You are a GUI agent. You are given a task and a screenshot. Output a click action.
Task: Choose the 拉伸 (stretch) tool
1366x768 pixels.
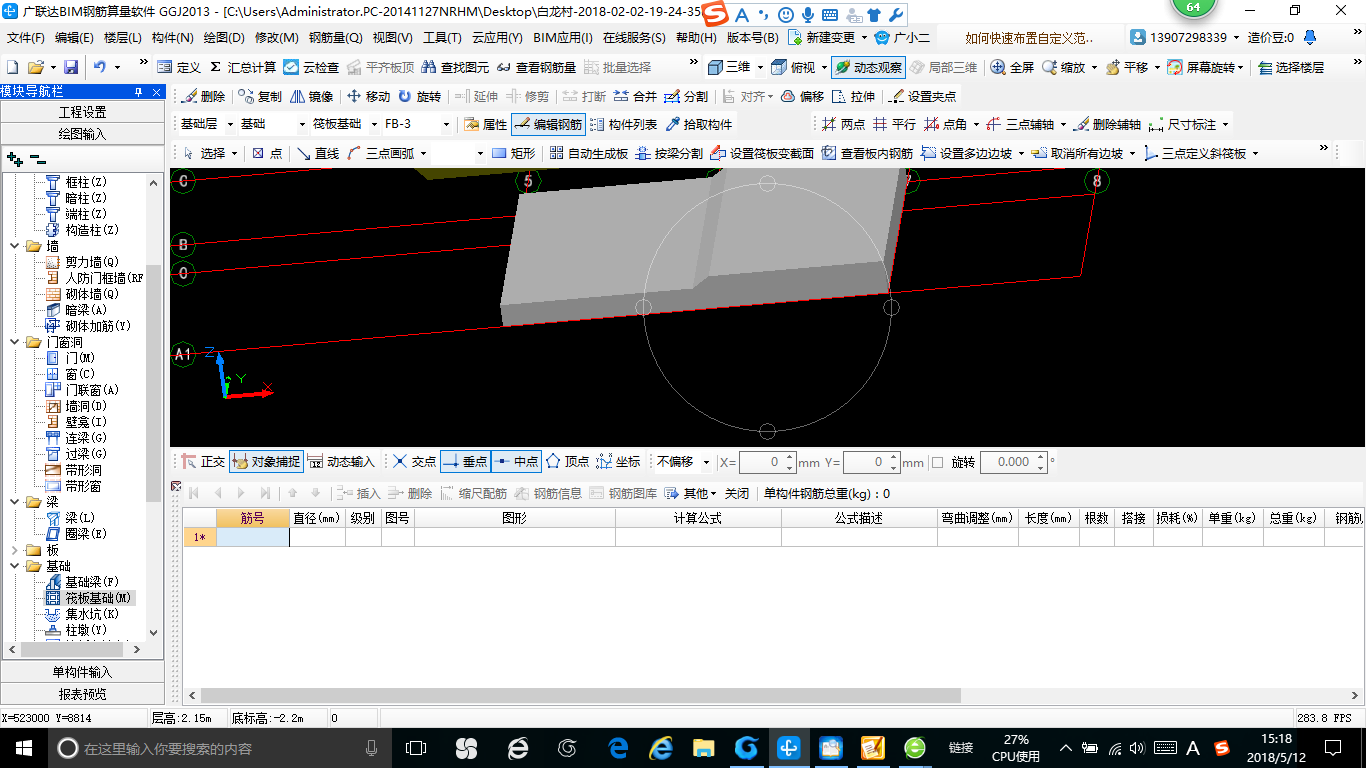click(853, 97)
